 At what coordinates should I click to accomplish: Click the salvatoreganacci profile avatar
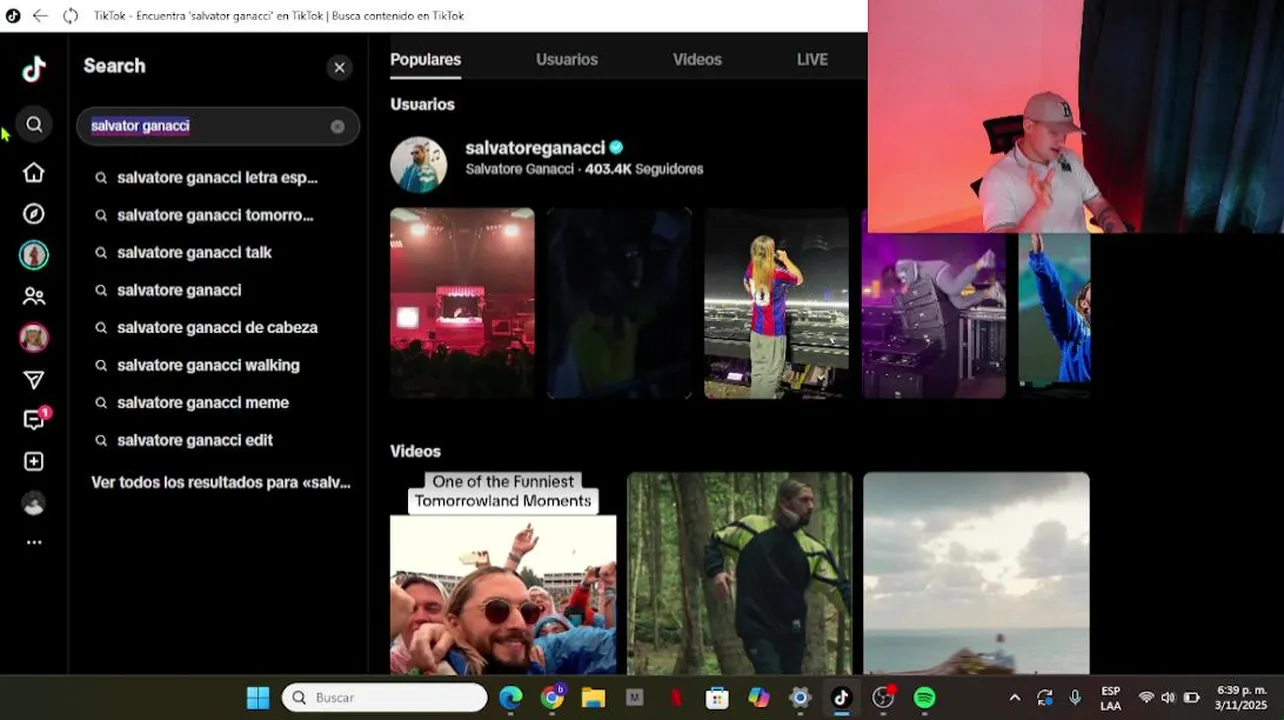418,164
